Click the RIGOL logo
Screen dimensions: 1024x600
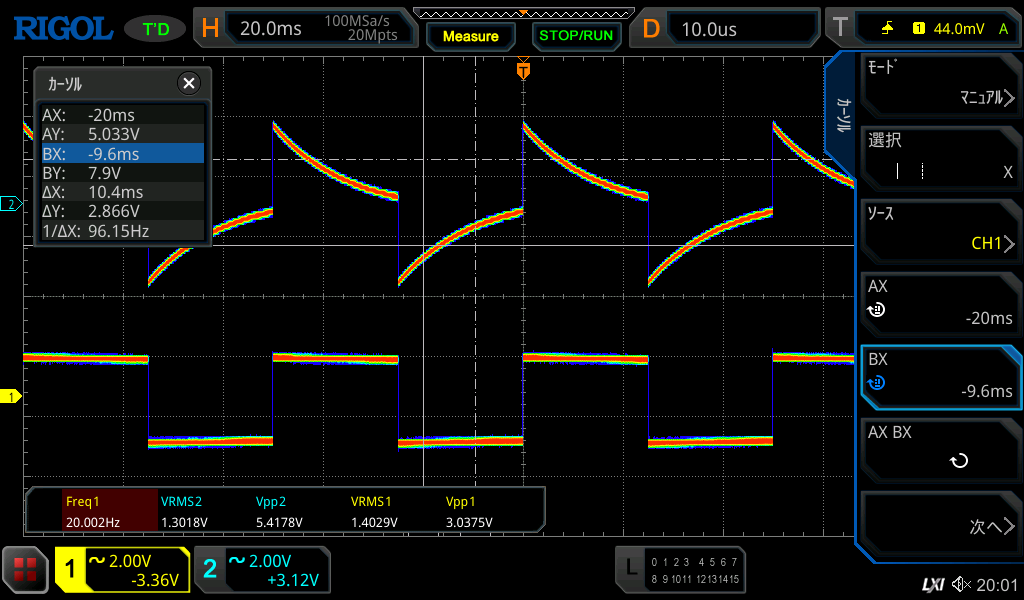coord(62,28)
